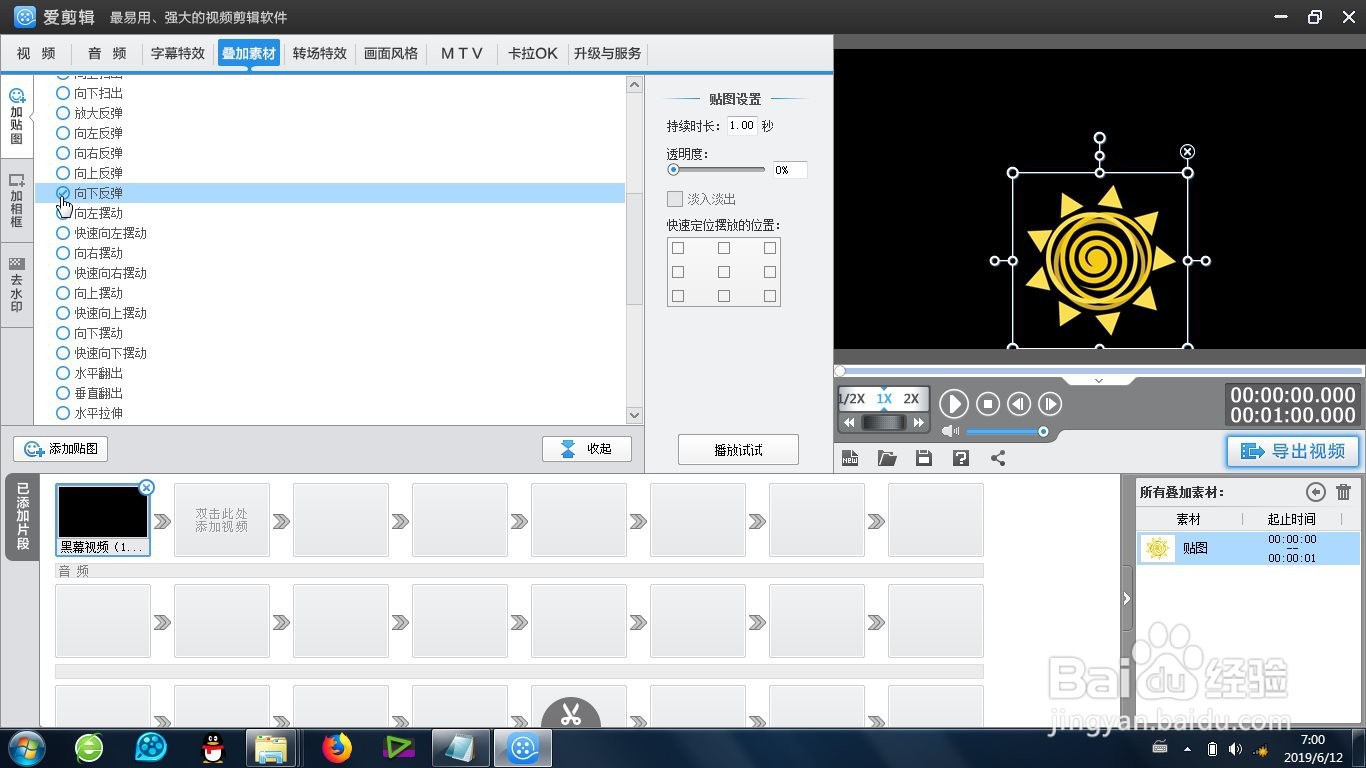Screen dimensions: 1366x768
Task: Check the top-left position box in grid
Action: click(678, 248)
